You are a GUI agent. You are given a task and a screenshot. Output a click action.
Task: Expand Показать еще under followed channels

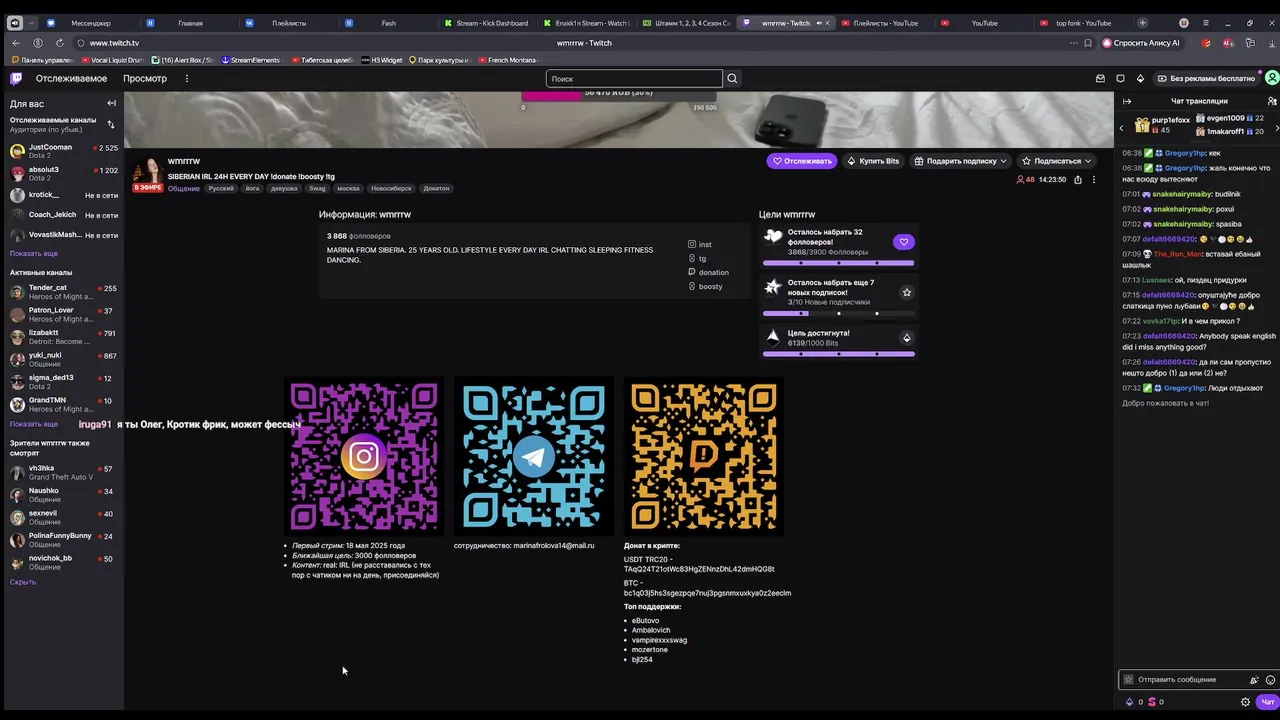point(34,253)
